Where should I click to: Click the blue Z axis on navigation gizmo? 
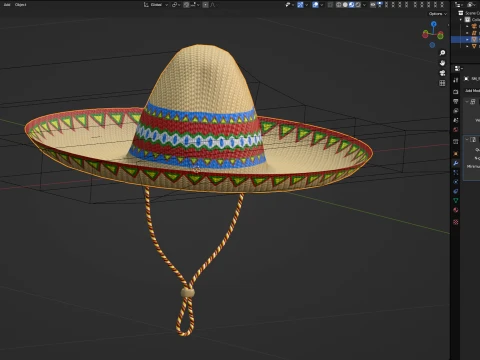pyautogui.click(x=434, y=24)
